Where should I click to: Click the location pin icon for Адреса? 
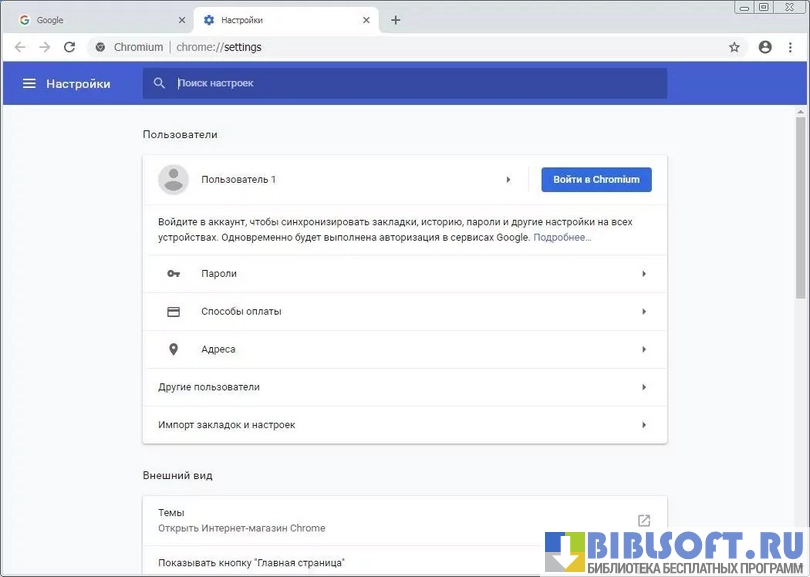173,349
